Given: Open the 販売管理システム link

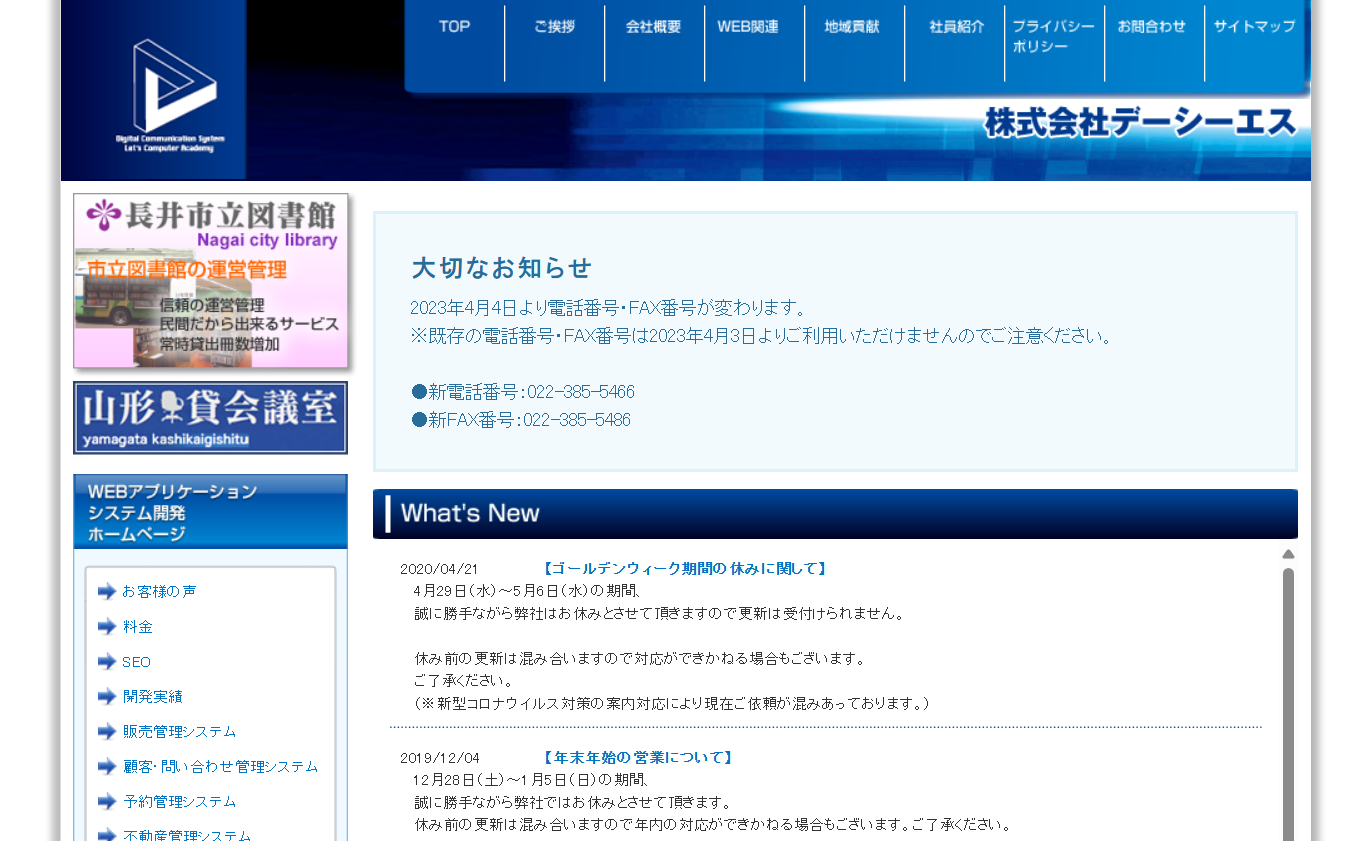Looking at the screenshot, I should (179, 731).
